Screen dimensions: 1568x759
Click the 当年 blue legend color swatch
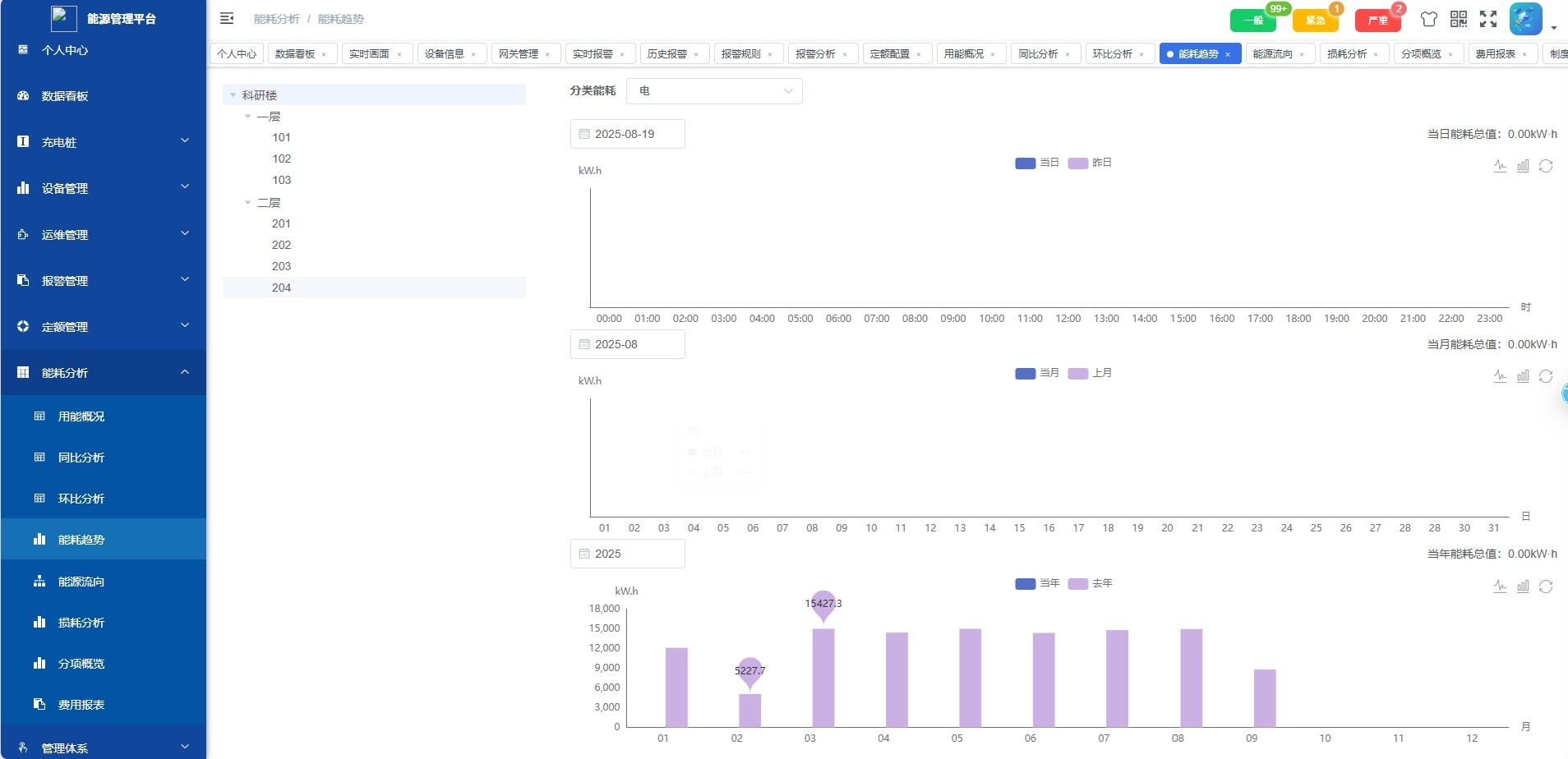1025,583
